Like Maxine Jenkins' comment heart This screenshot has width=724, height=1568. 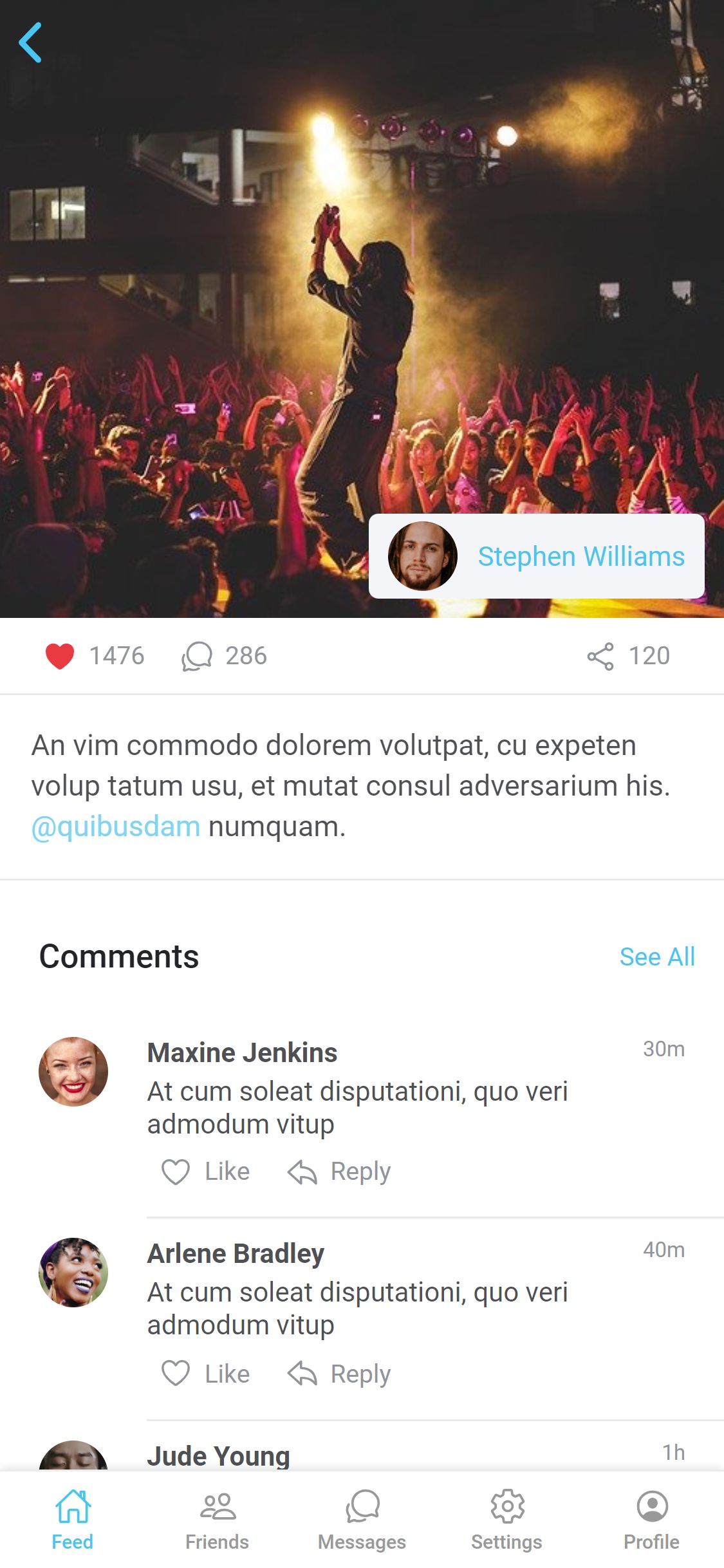175,1171
